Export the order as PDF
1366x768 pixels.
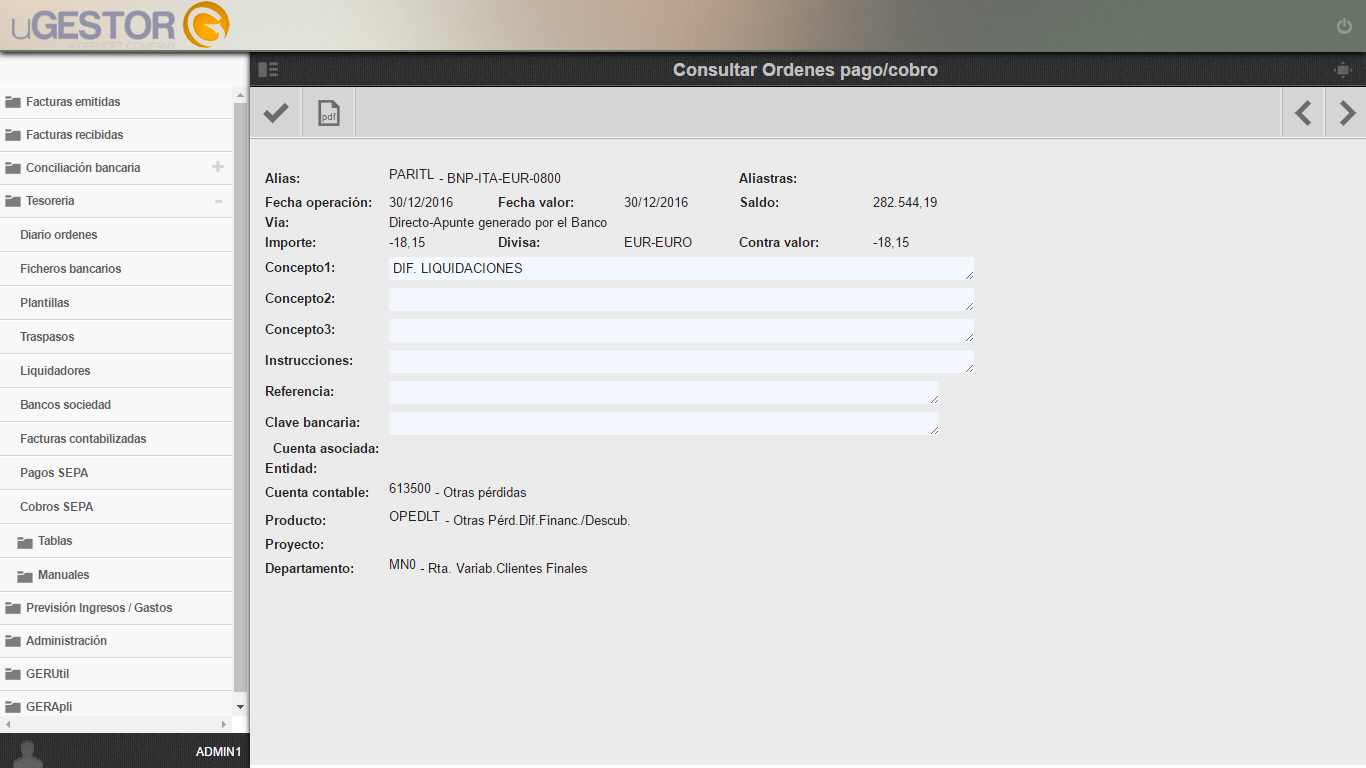tap(329, 113)
